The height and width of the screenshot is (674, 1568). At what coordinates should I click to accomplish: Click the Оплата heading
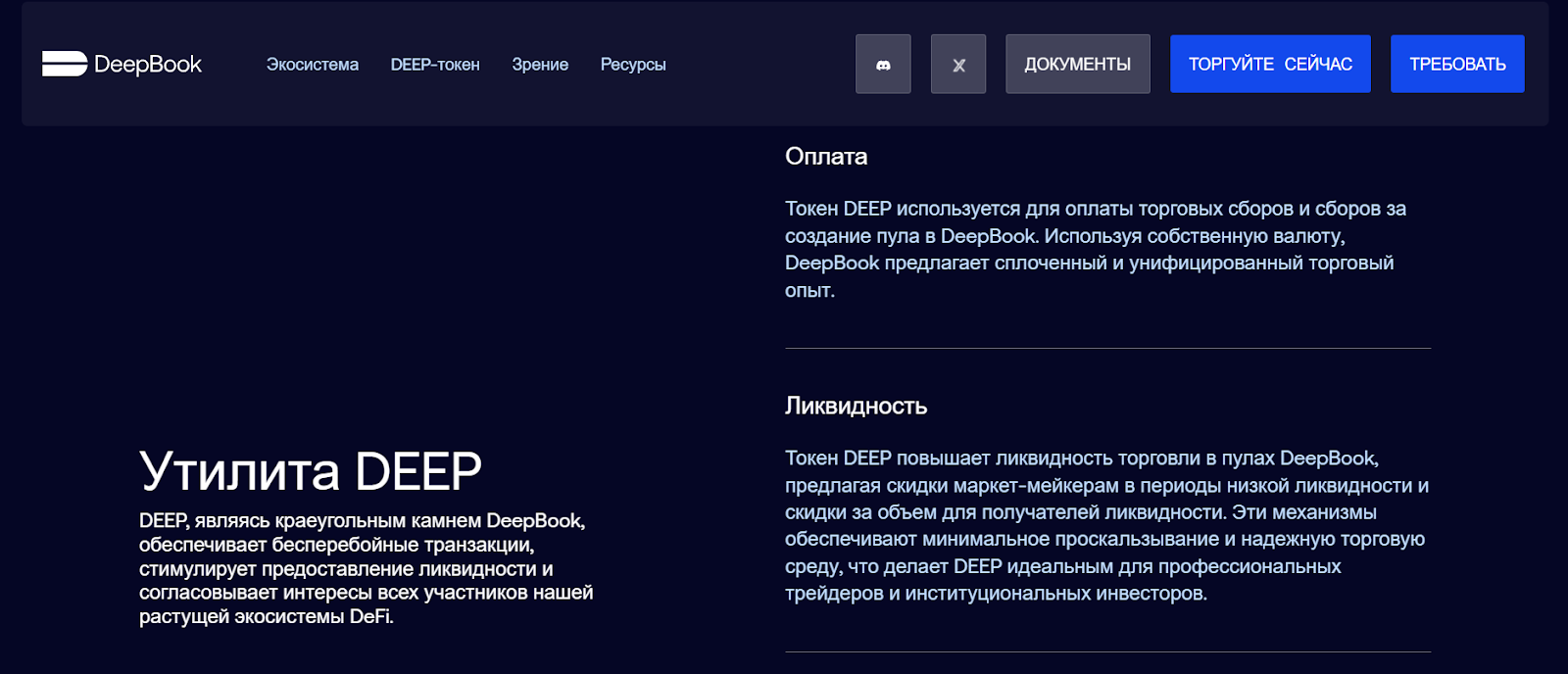[x=826, y=157]
